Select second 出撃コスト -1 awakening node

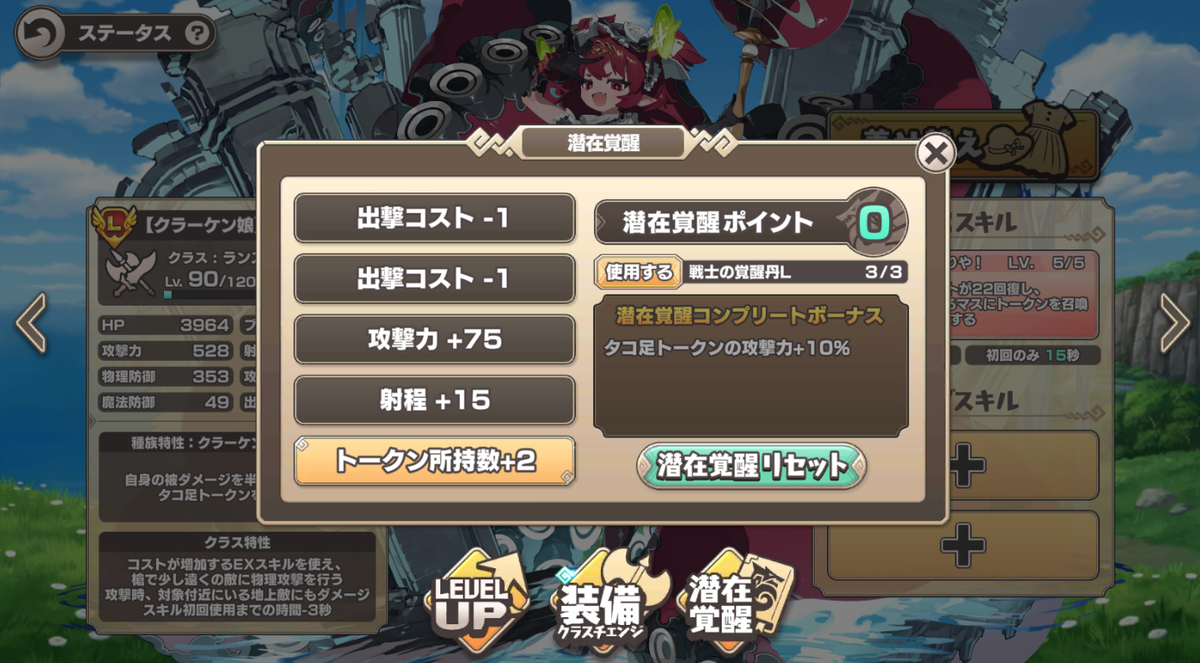[x=434, y=279]
